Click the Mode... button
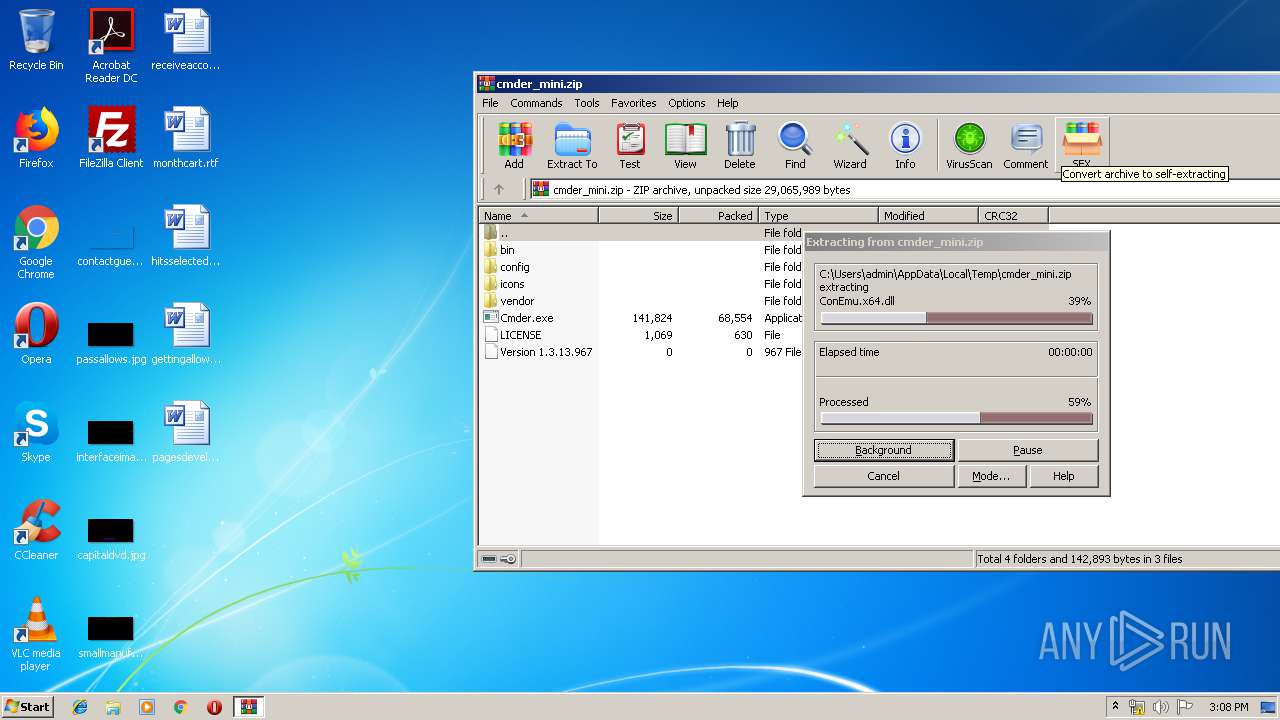Screen dimensions: 1280x720 click(x=991, y=476)
